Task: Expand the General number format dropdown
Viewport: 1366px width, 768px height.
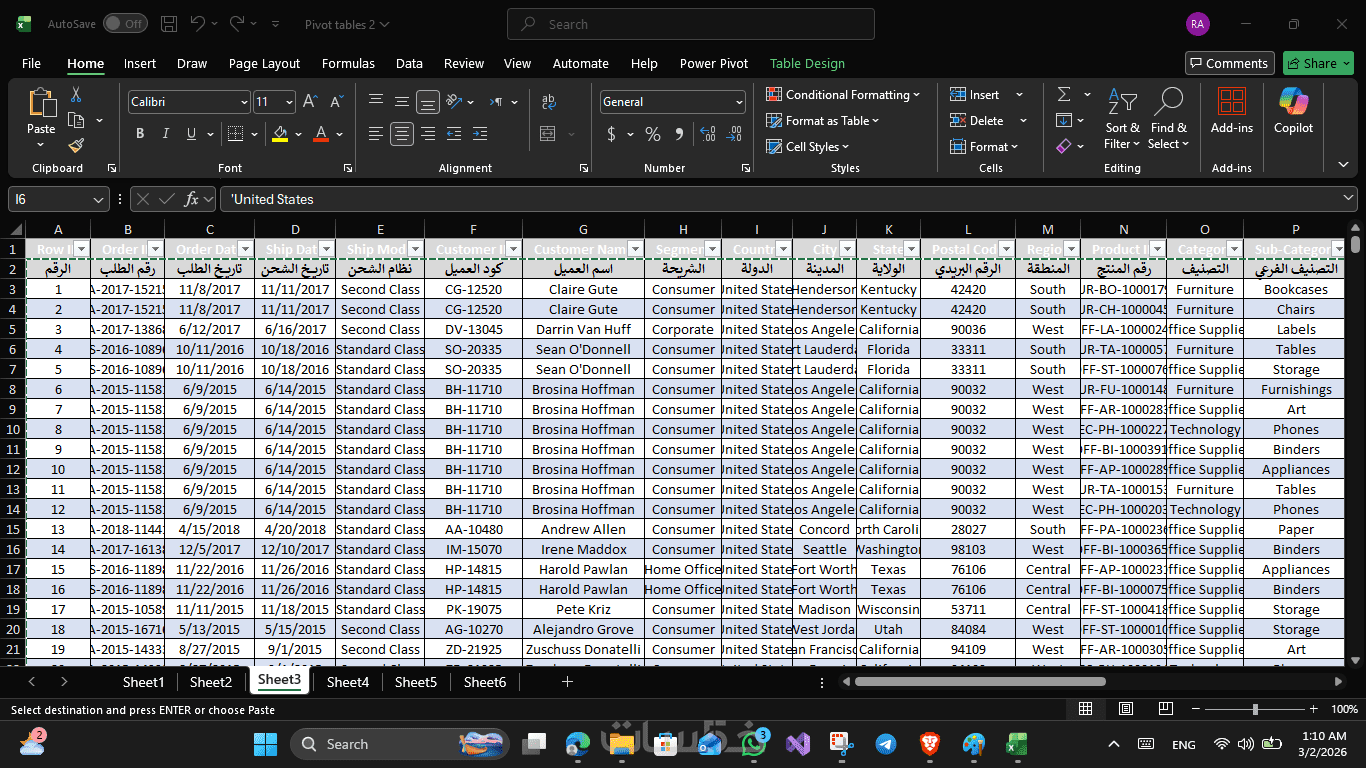Action: (x=739, y=102)
